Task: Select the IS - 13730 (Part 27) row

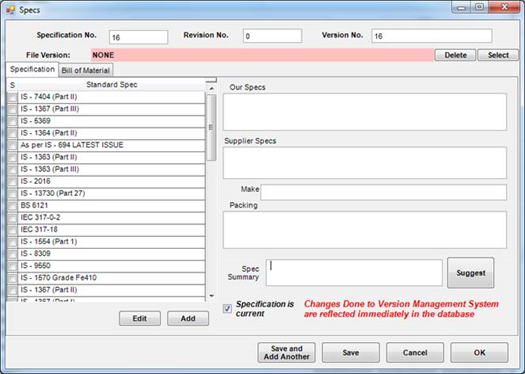Action: [111, 194]
